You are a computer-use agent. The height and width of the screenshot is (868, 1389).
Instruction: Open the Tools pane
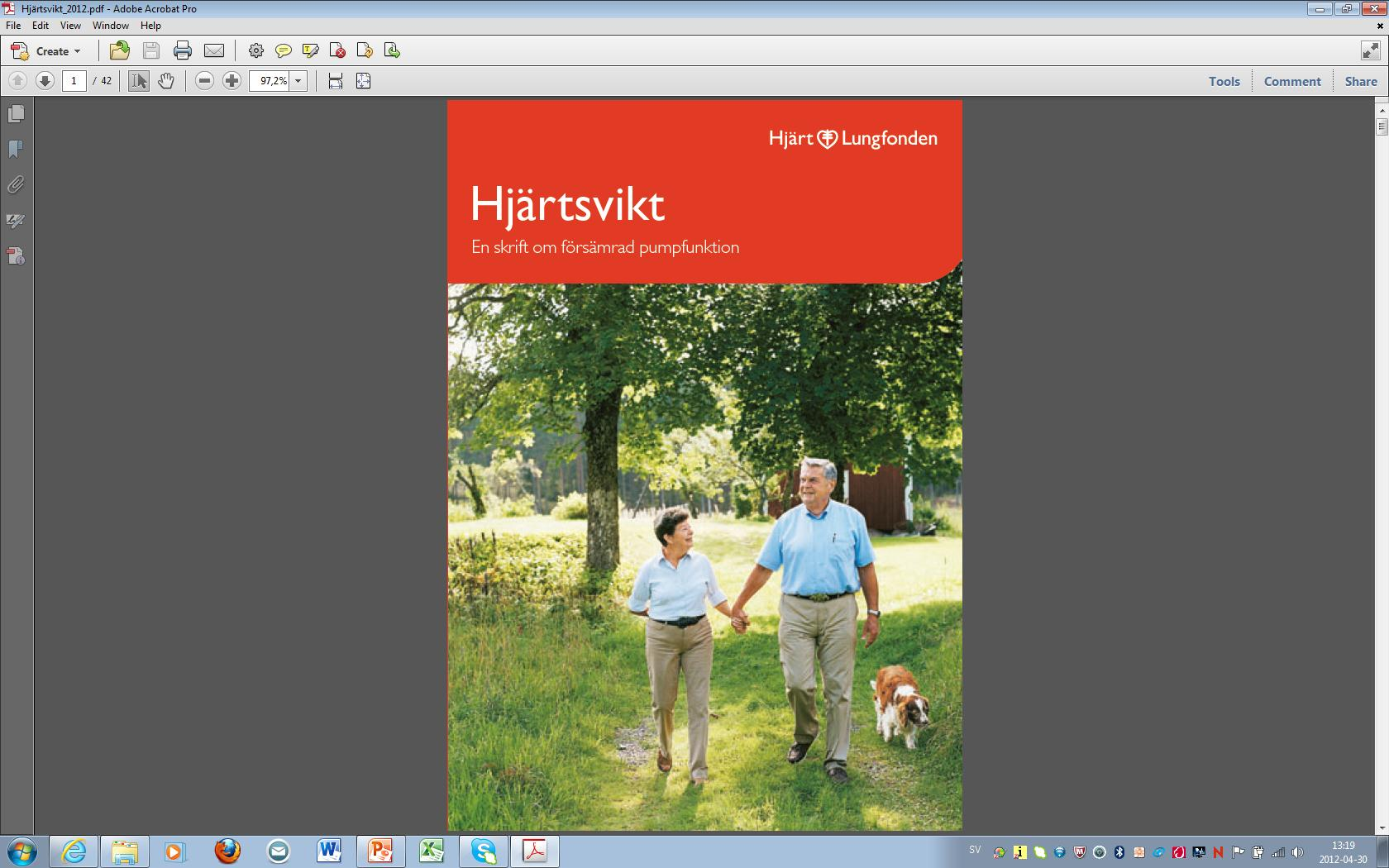[x=1224, y=81]
